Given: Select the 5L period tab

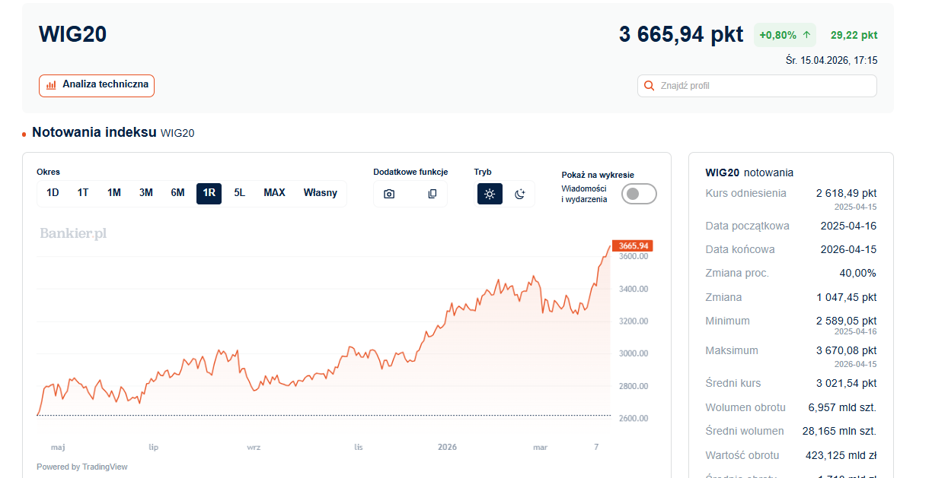Looking at the screenshot, I should 239,193.
